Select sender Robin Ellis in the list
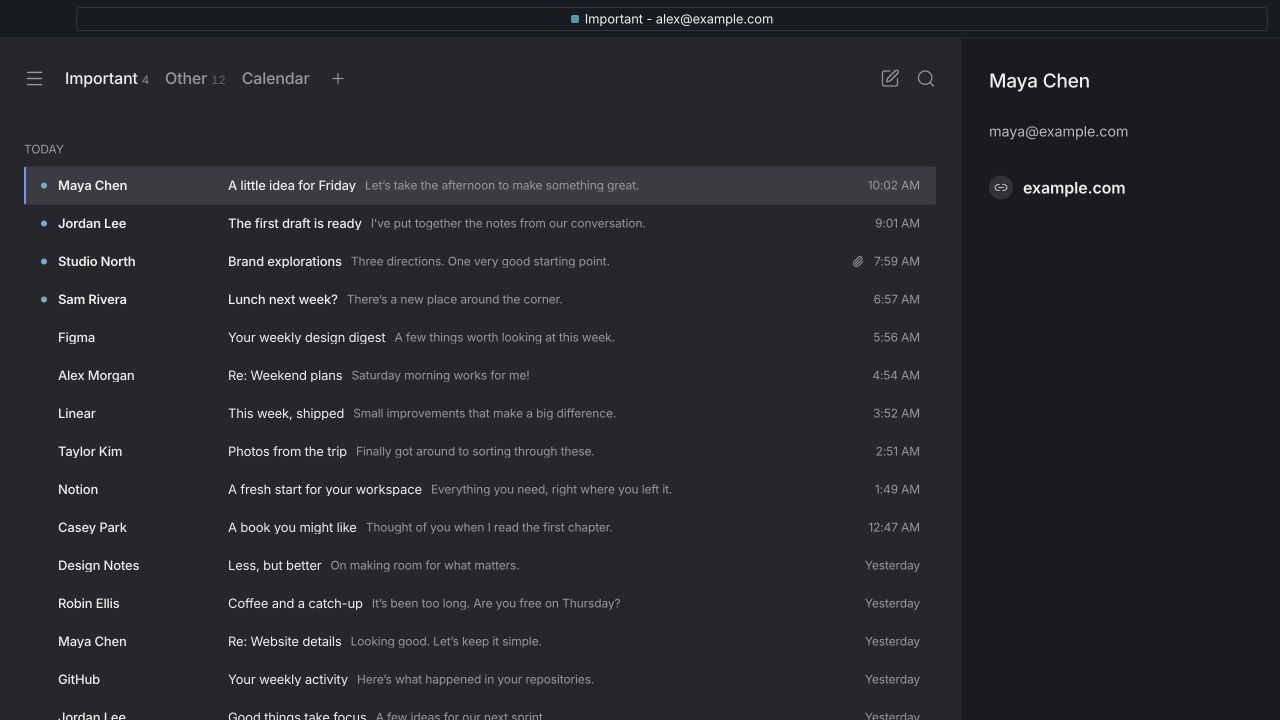 point(88,603)
